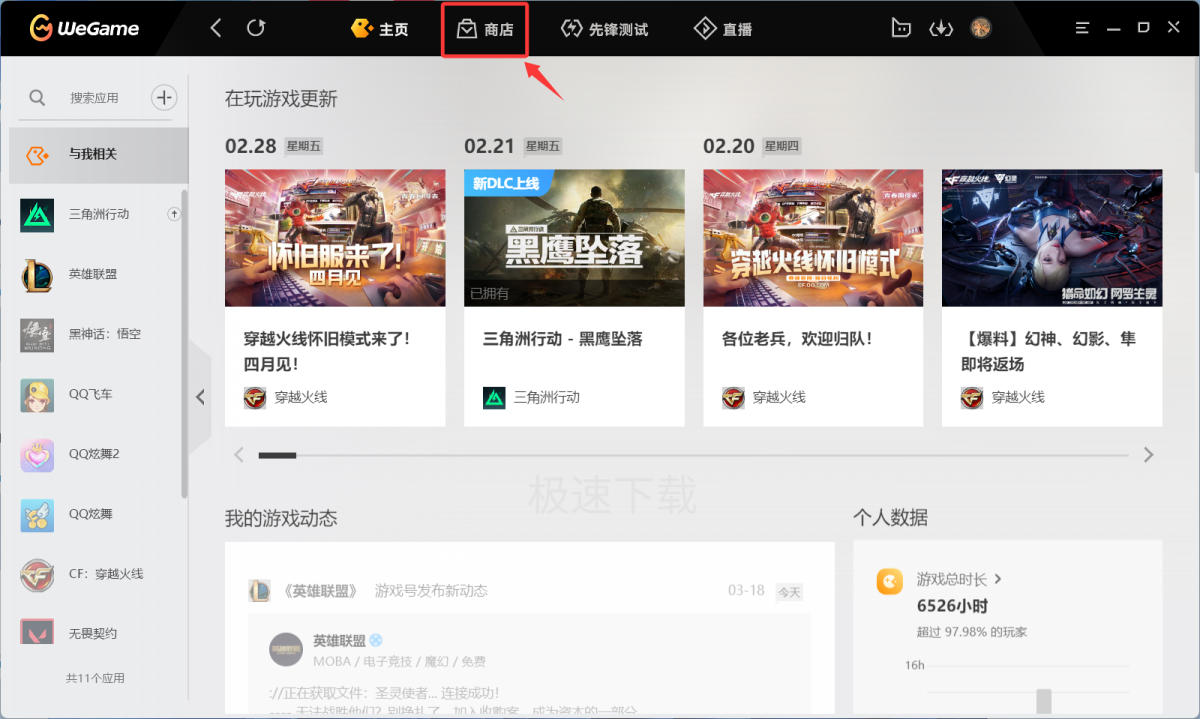Click the 英雄联盟 name in sidebar
The image size is (1200, 719).
tap(93, 274)
